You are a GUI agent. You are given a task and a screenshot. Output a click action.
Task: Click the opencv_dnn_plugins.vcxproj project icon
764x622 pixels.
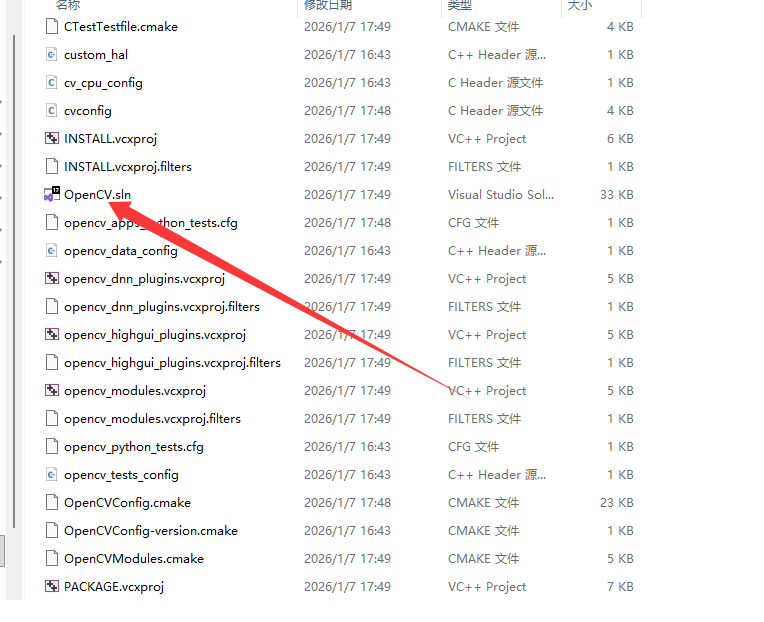[x=52, y=279]
